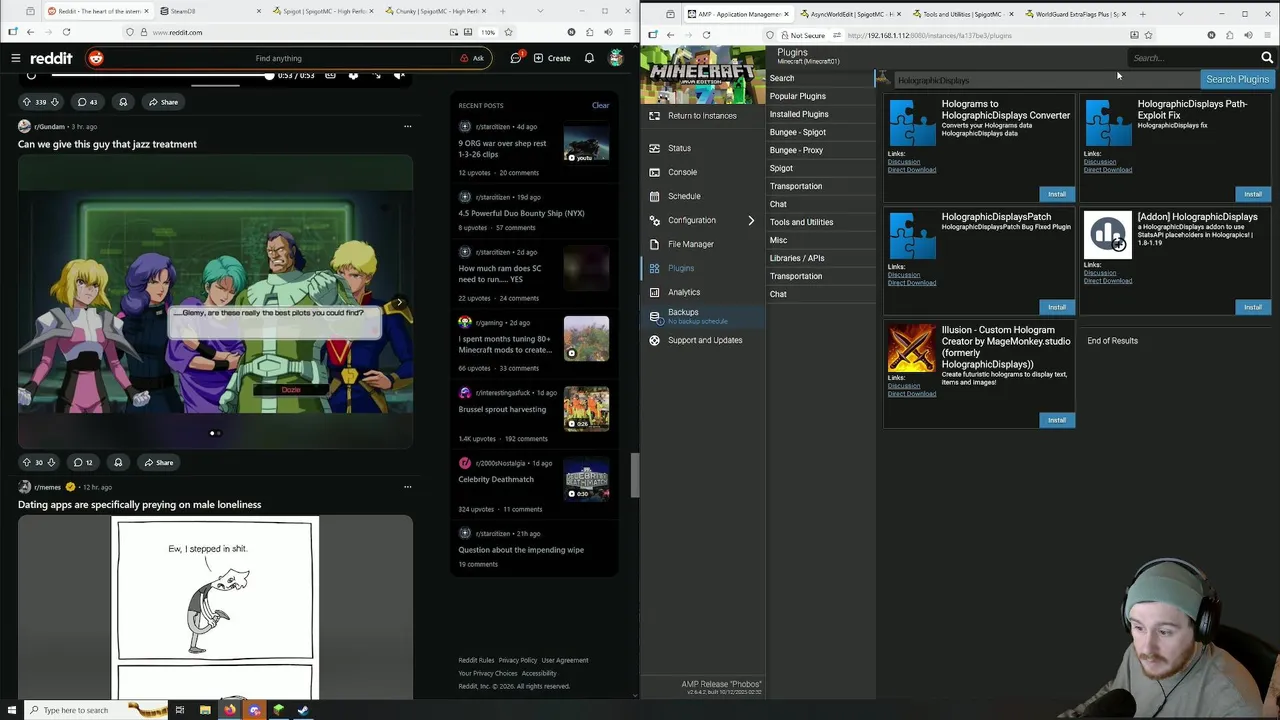The image size is (1280, 720).
Task: Open the File Manager icon in AMP
Action: click(655, 244)
